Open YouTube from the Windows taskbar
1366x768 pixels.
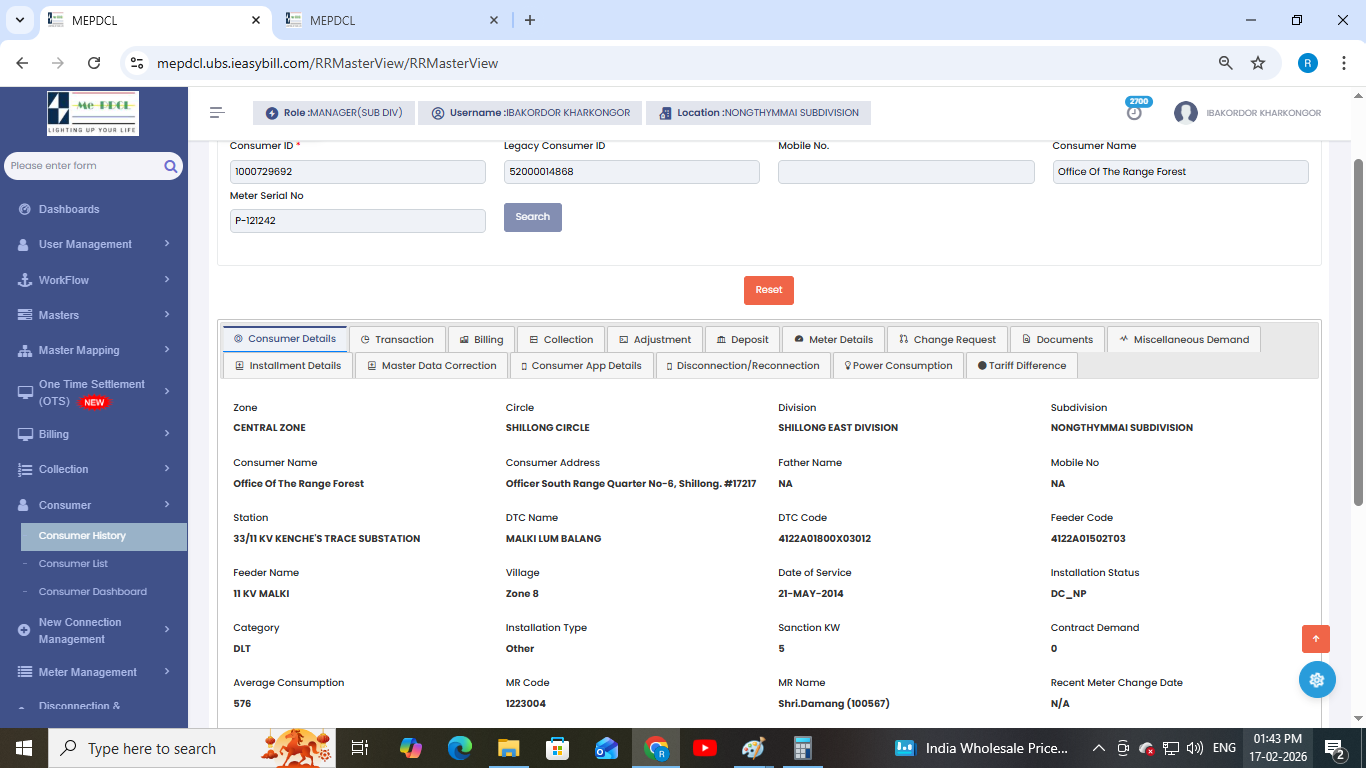pos(704,748)
